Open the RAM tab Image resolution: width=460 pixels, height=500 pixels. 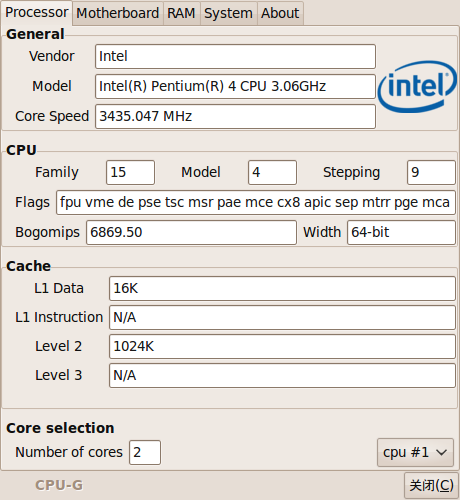(x=181, y=13)
